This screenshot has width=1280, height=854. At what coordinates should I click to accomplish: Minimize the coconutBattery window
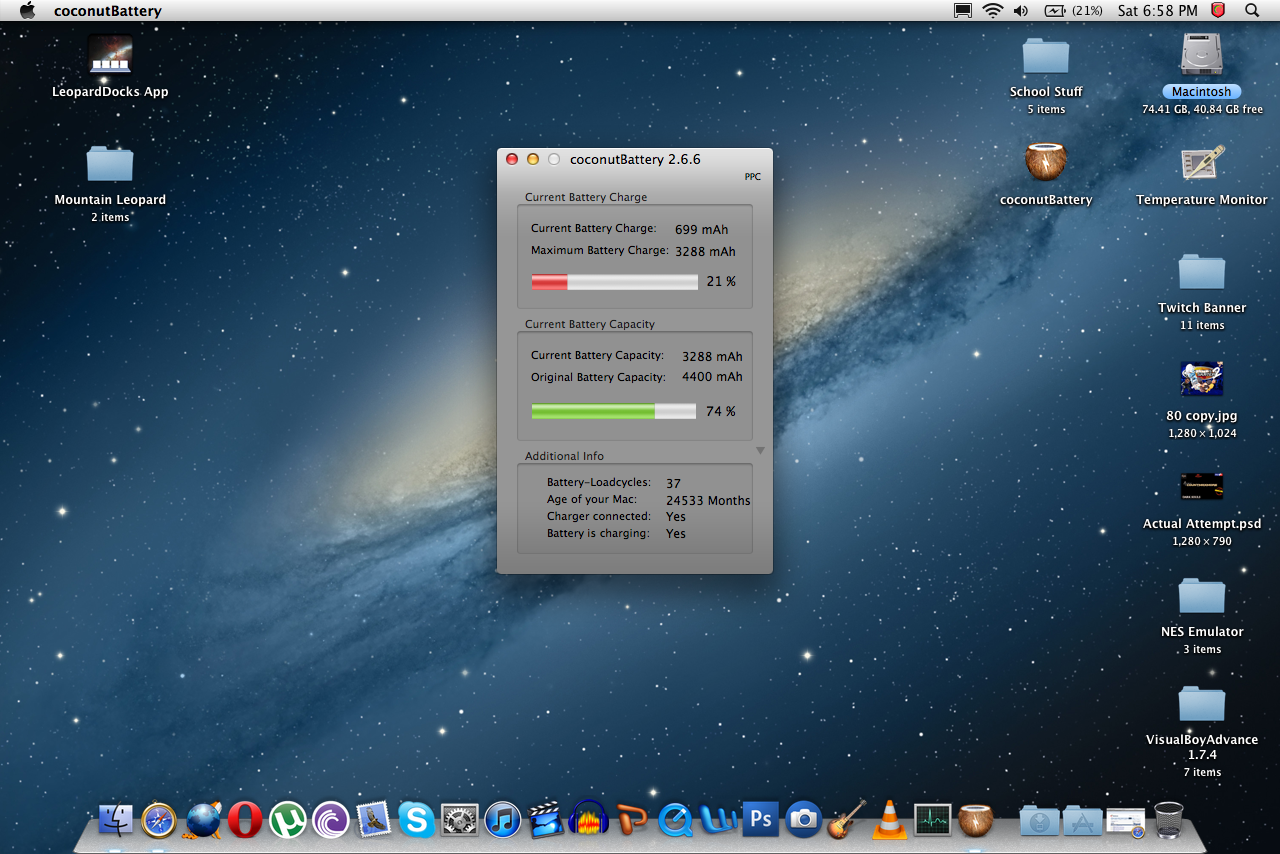533,159
